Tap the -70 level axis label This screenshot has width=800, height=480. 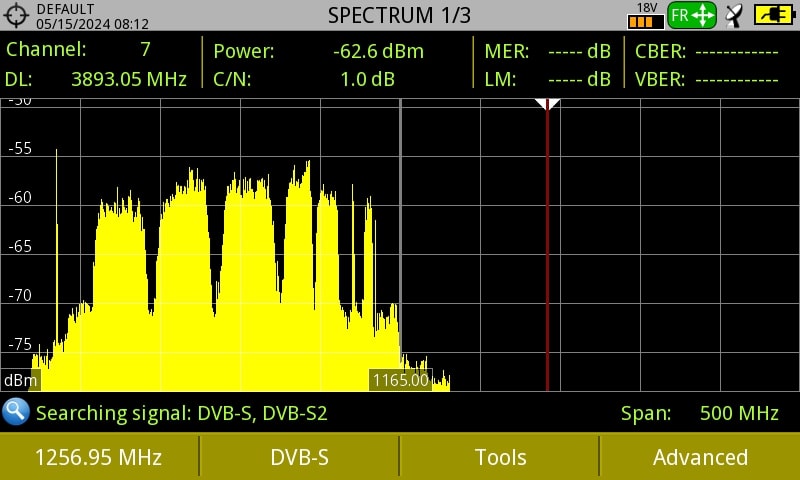(20, 295)
